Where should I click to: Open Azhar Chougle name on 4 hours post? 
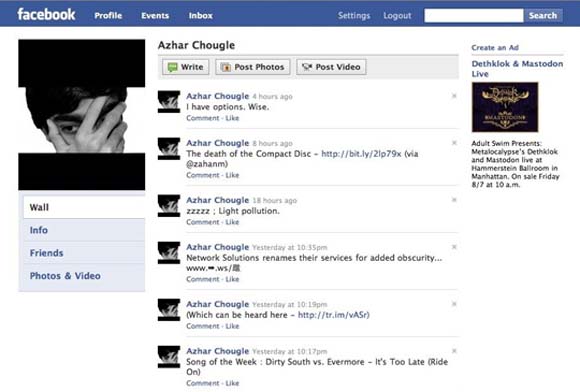click(x=218, y=96)
